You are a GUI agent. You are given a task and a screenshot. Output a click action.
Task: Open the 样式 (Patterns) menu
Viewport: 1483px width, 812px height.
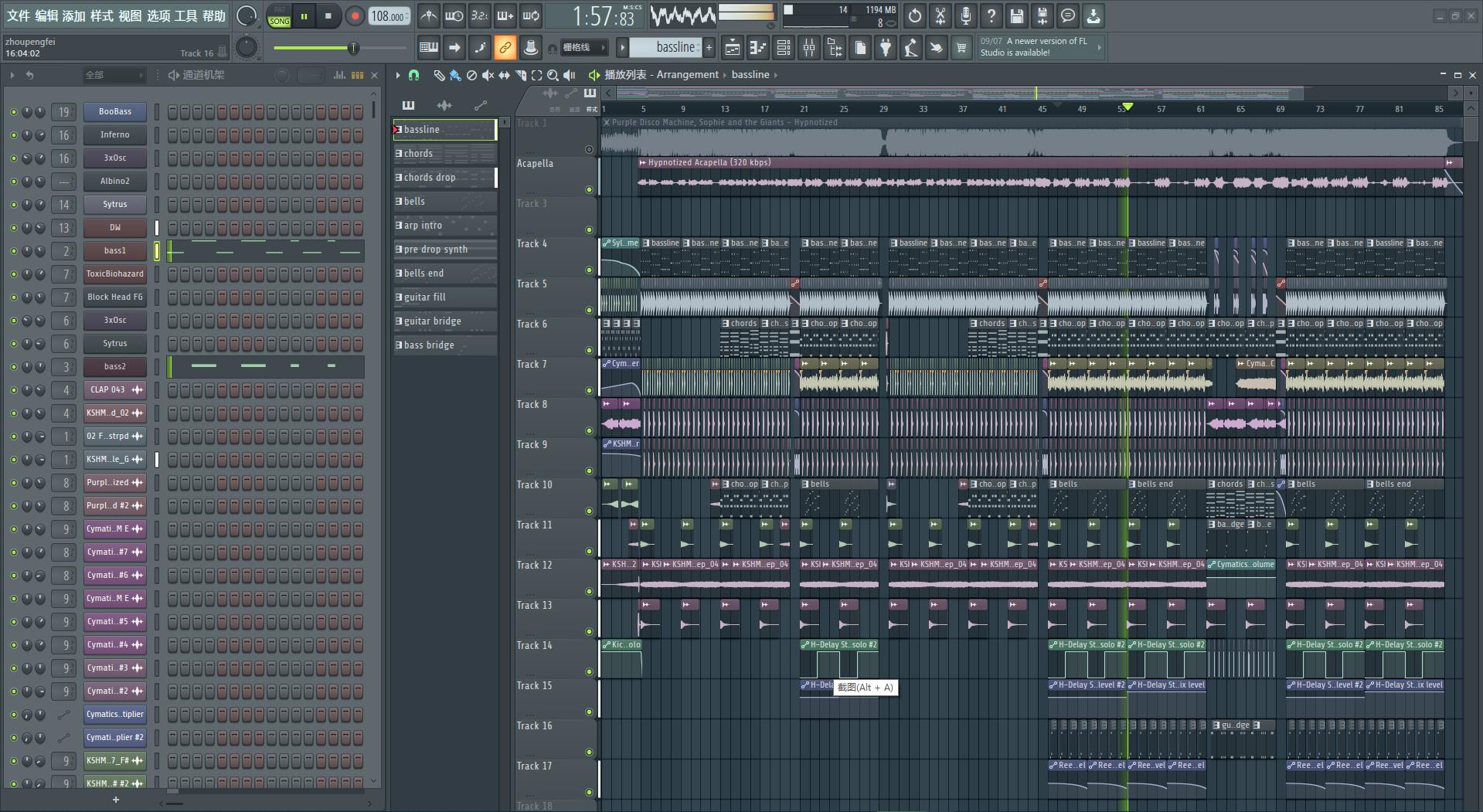point(102,15)
